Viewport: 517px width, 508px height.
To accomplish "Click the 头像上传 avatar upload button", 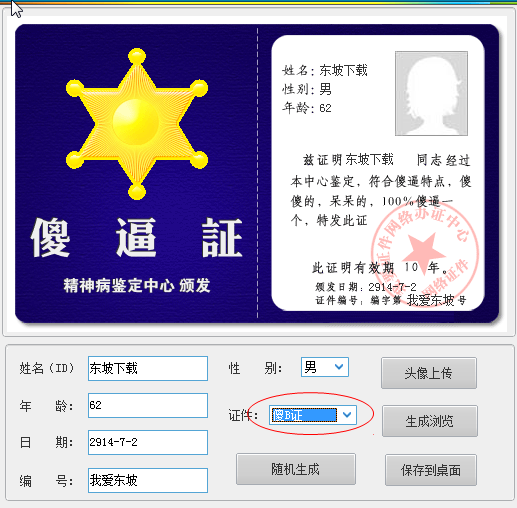I will (x=429, y=373).
